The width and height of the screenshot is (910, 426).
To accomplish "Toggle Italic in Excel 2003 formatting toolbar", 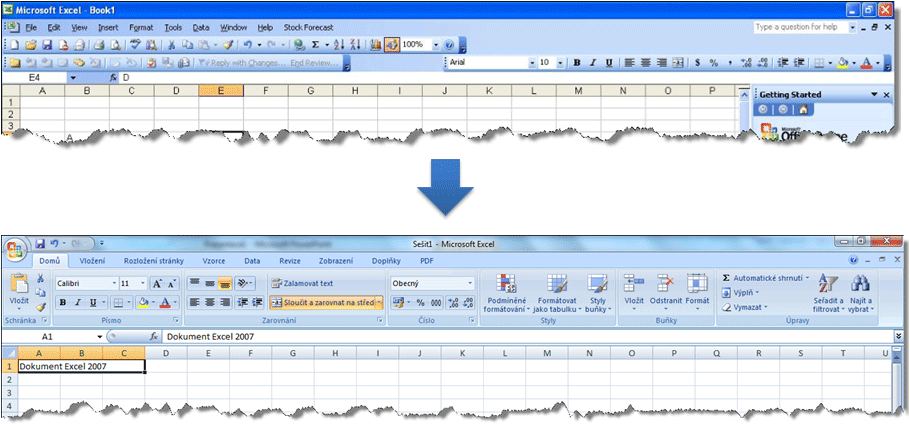I will (x=593, y=62).
